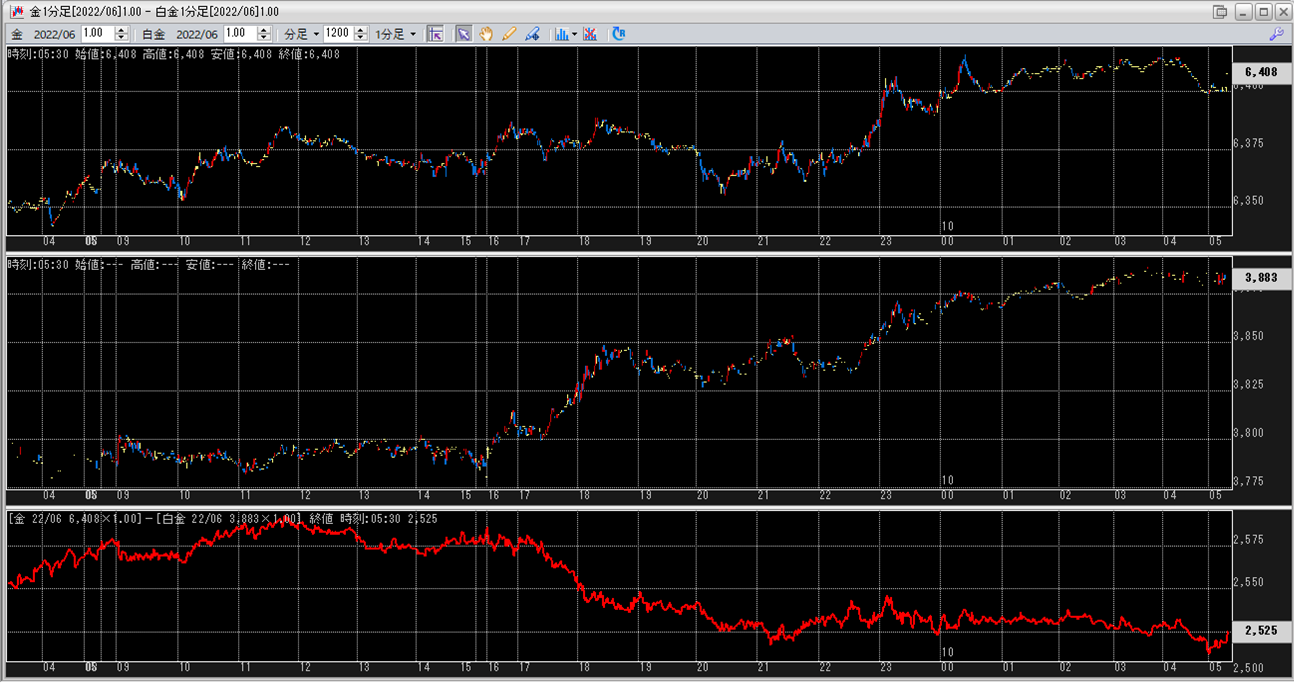Expand the 分足 chart type dropdown
Screen dimensions: 1294x683
click(302, 34)
